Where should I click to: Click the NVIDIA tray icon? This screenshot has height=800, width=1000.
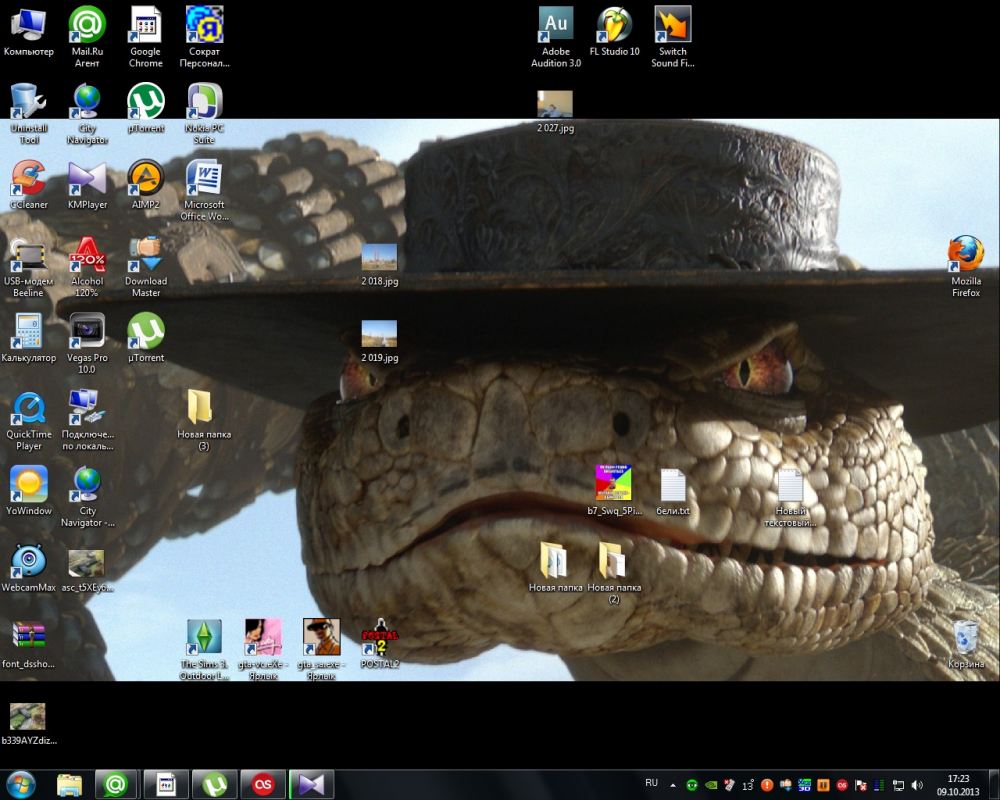[710, 785]
